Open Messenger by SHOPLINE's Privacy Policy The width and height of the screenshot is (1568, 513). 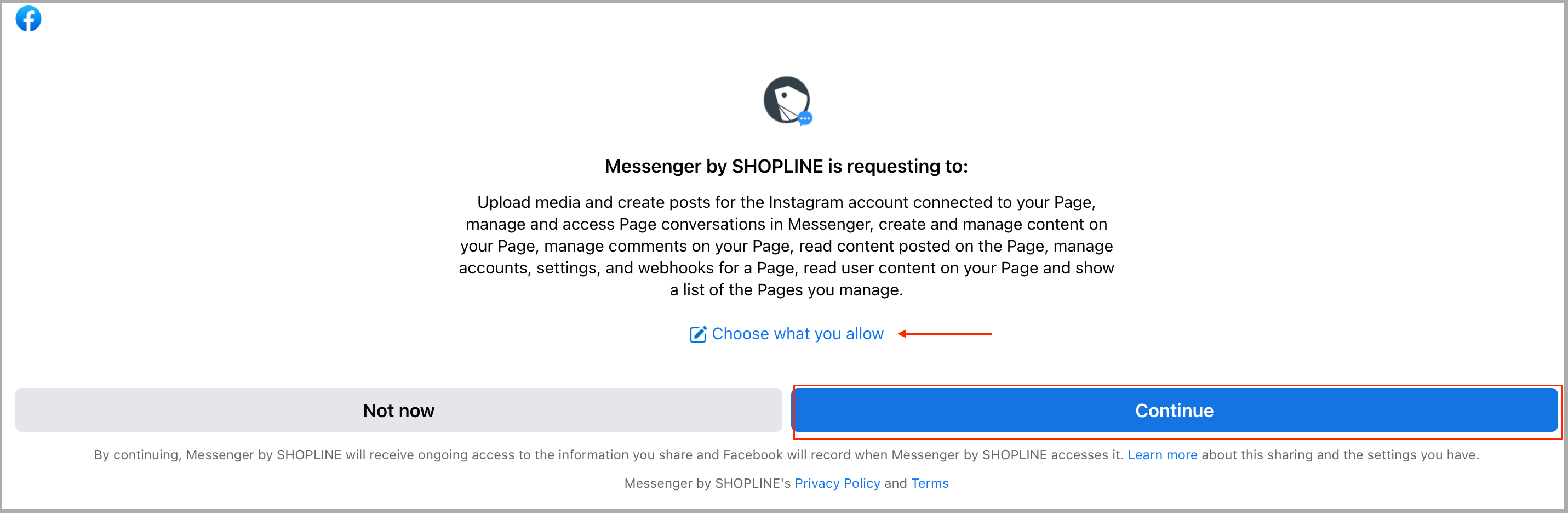837,483
